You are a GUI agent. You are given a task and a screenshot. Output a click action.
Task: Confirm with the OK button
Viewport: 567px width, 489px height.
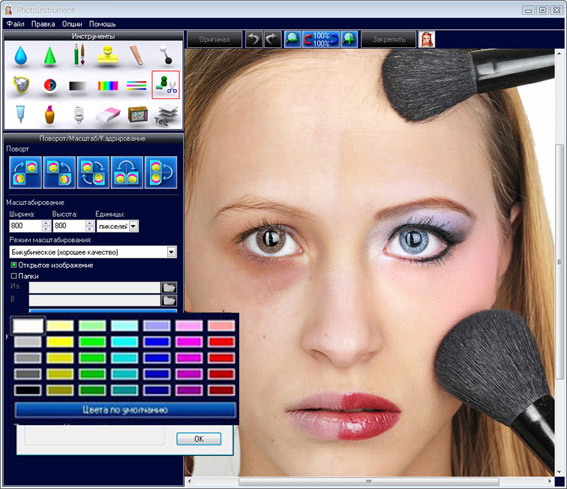click(x=199, y=439)
